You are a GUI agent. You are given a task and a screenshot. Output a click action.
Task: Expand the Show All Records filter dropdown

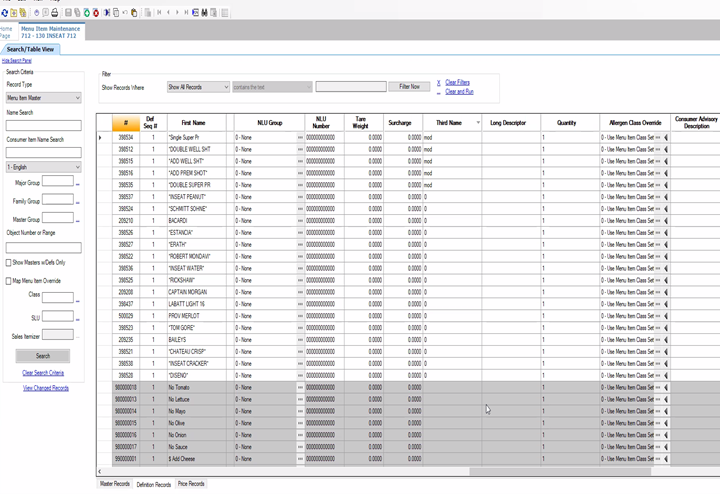coord(198,87)
